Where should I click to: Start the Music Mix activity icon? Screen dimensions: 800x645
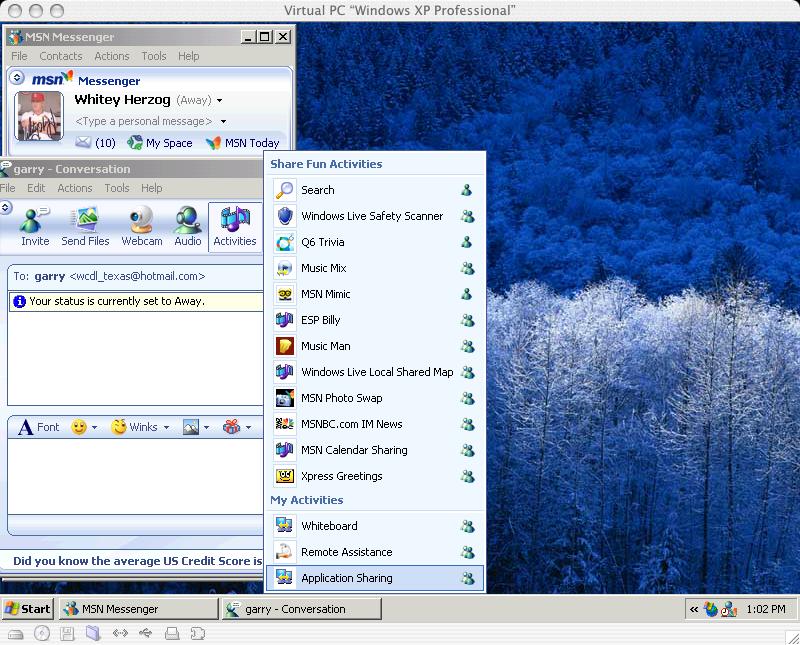click(285, 268)
